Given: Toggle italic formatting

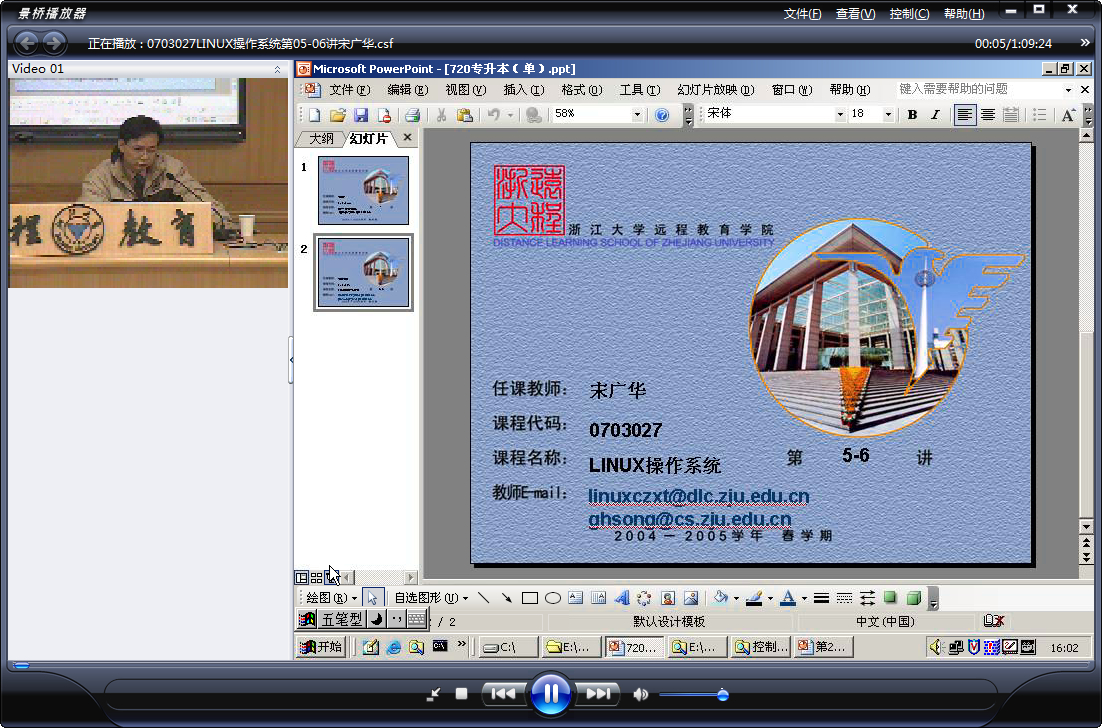Looking at the screenshot, I should click(x=935, y=115).
